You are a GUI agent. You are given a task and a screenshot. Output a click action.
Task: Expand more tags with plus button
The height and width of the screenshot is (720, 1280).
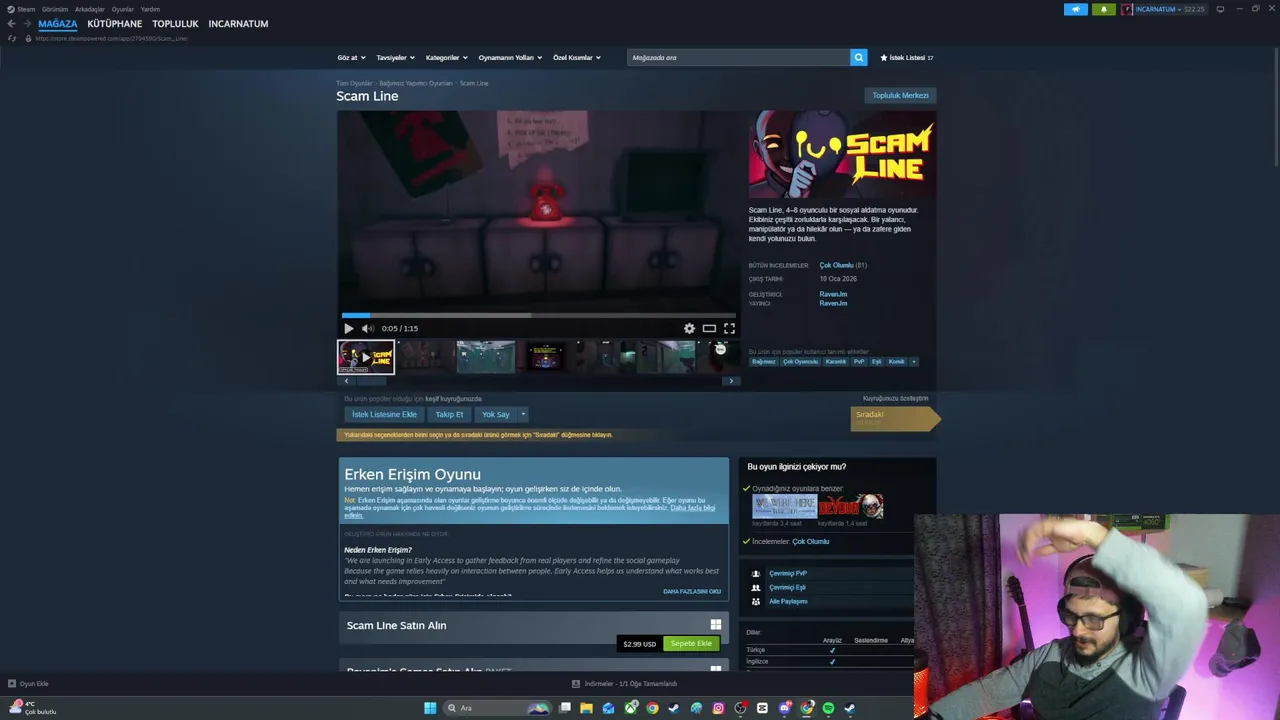pos(913,362)
